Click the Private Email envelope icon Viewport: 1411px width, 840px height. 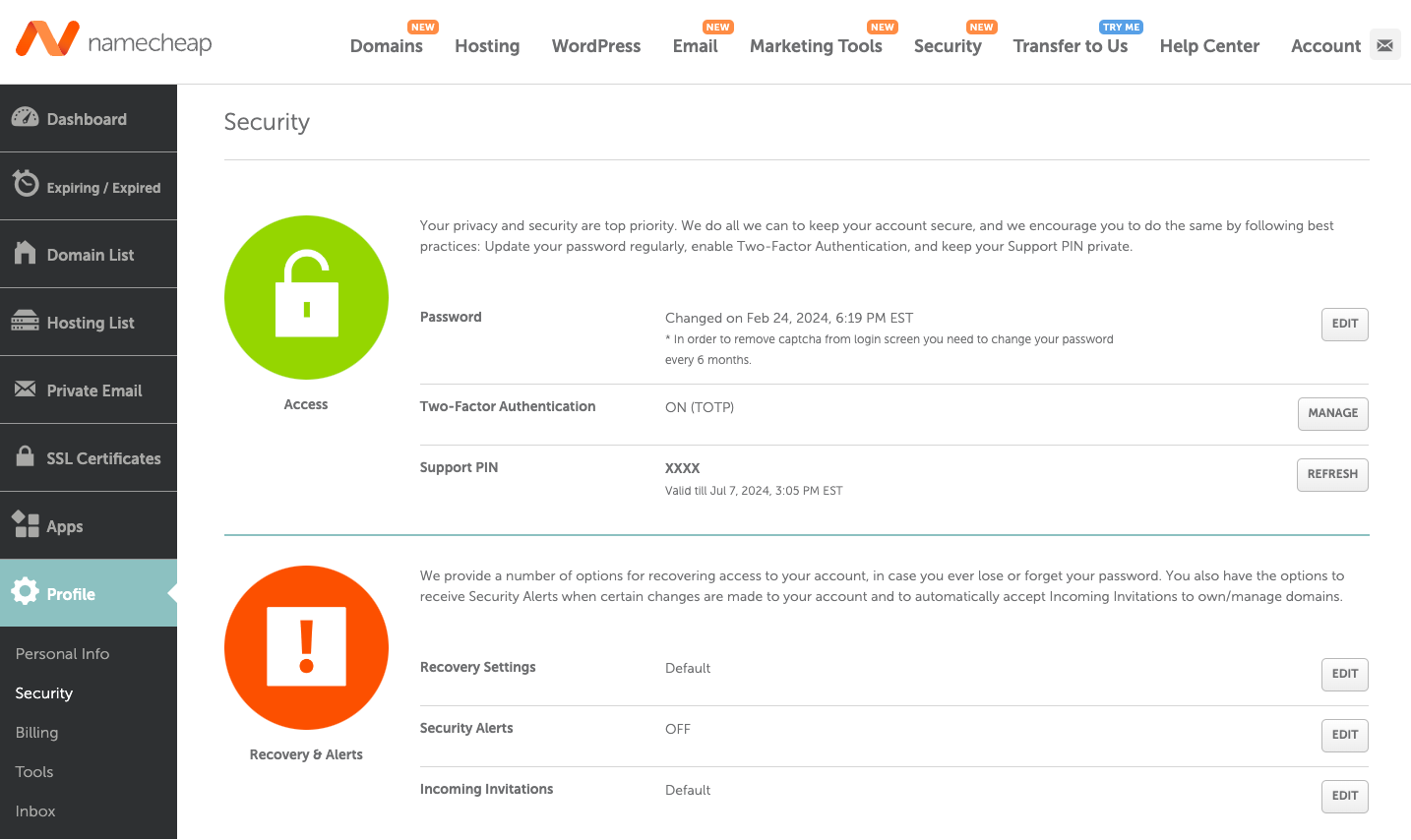click(x=26, y=390)
